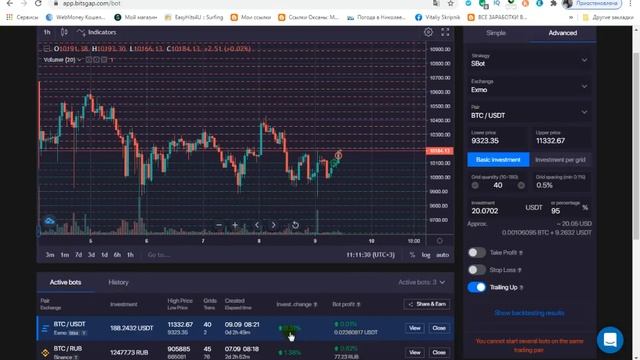Select the 1d range below chart
The width and height of the screenshot is (640, 360).
pyautogui.click(x=104, y=255)
